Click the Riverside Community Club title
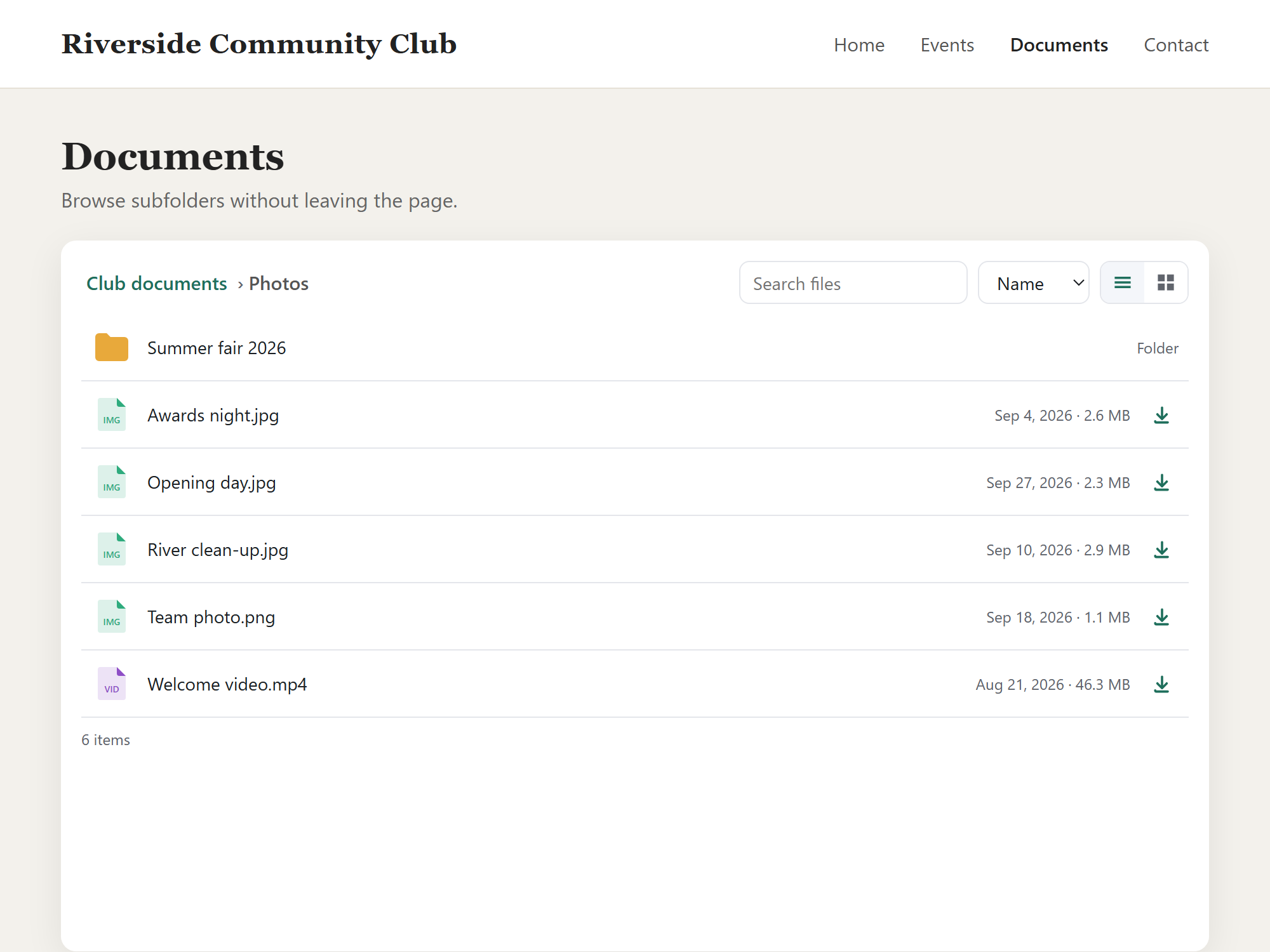Screen dimensions: 1270x952 tap(259, 44)
